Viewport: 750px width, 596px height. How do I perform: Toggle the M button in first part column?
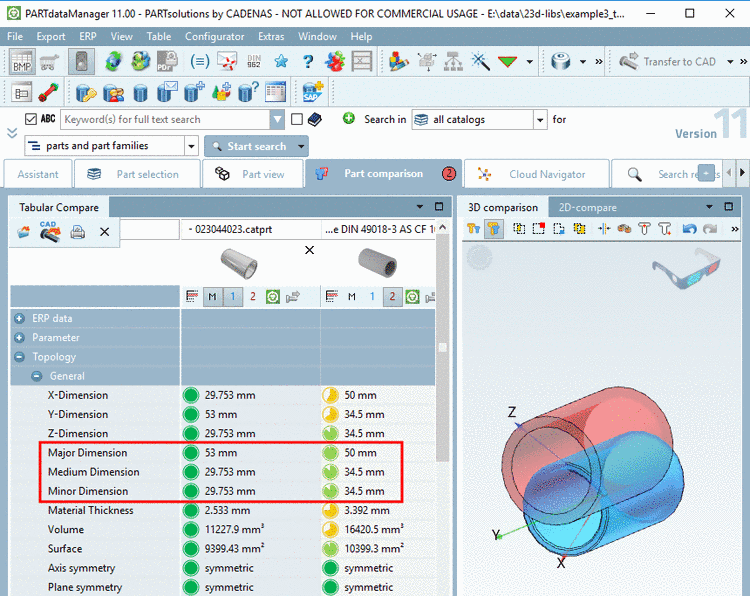click(x=211, y=297)
